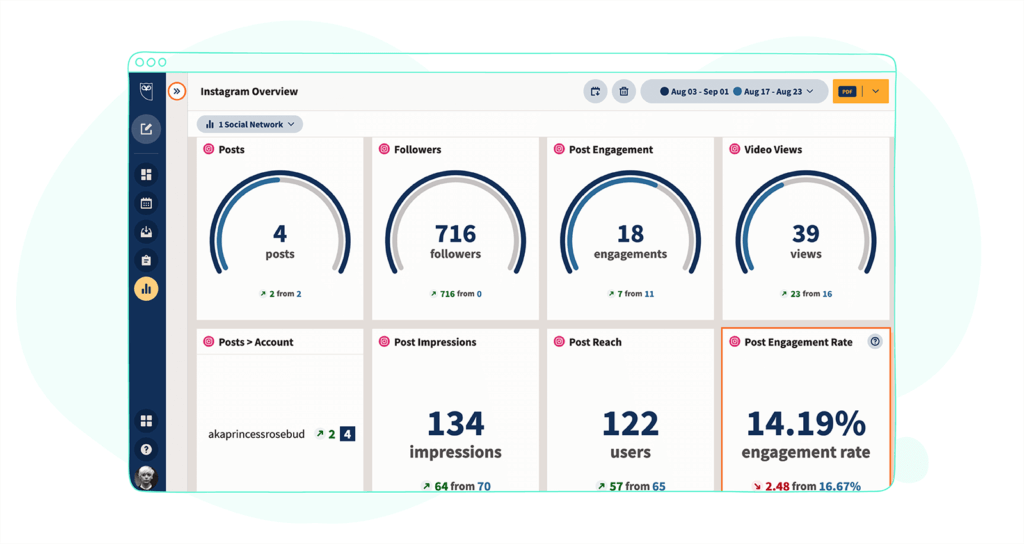Click the '64 from 70' impressions comparison

pyautogui.click(x=456, y=486)
